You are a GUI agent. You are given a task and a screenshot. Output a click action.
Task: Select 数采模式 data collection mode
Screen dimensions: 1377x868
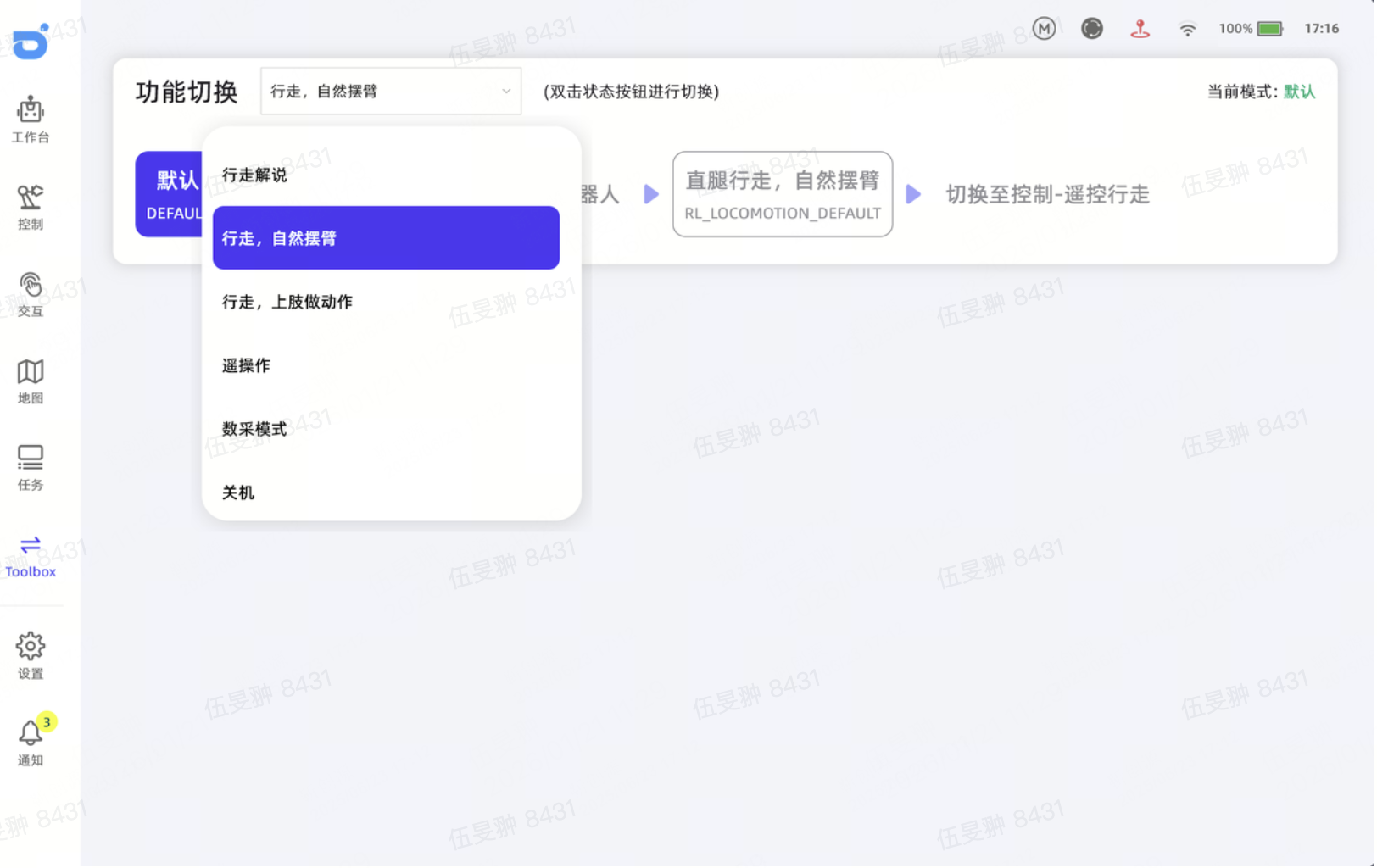click(x=254, y=428)
